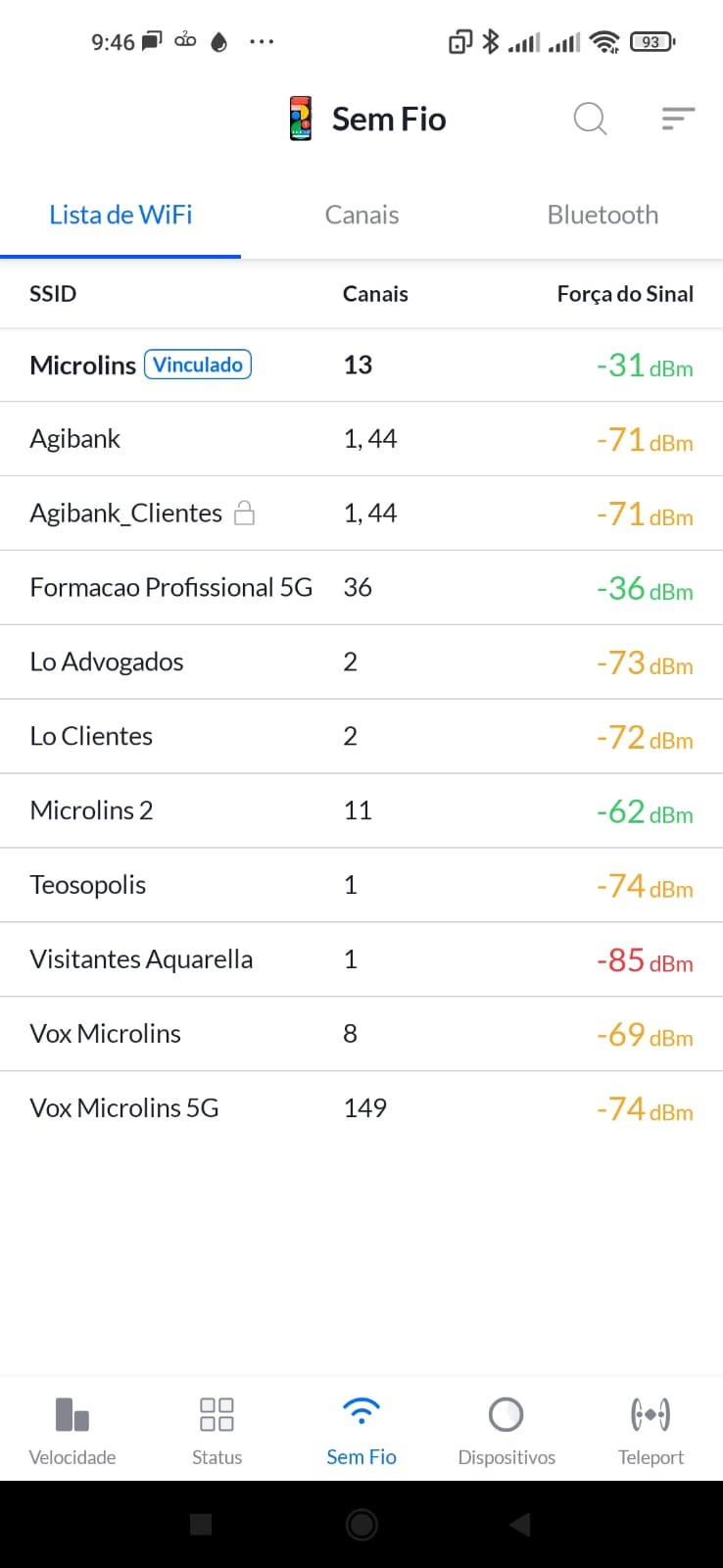Open the Velocidade speed icon

coord(72,1415)
